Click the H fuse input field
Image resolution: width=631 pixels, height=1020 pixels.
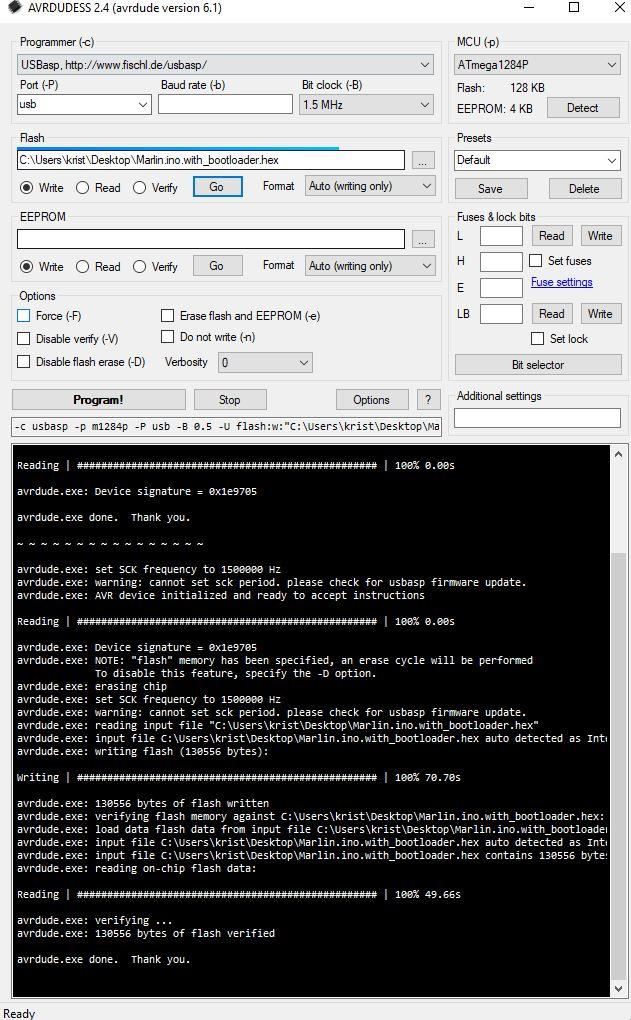tap(501, 262)
